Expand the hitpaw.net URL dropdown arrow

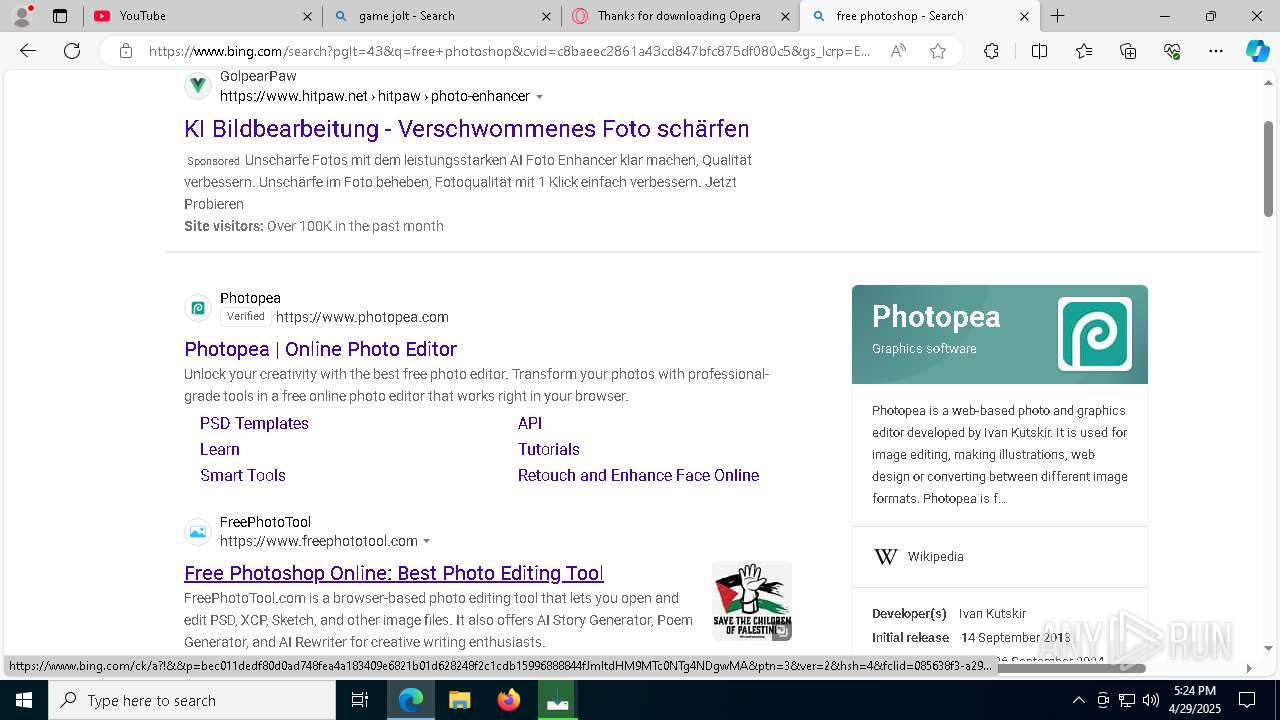[540, 97]
